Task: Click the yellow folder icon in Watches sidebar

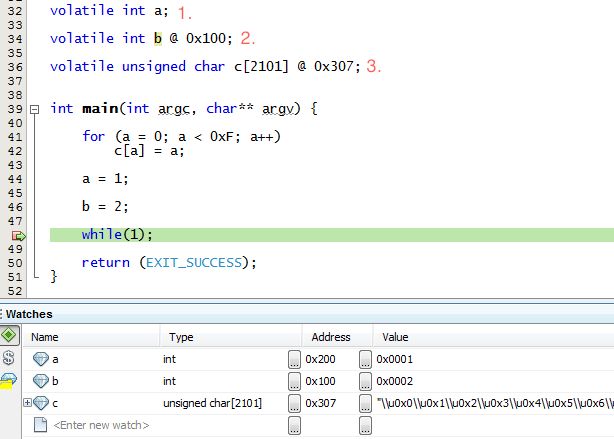Action: pyautogui.click(x=9, y=380)
